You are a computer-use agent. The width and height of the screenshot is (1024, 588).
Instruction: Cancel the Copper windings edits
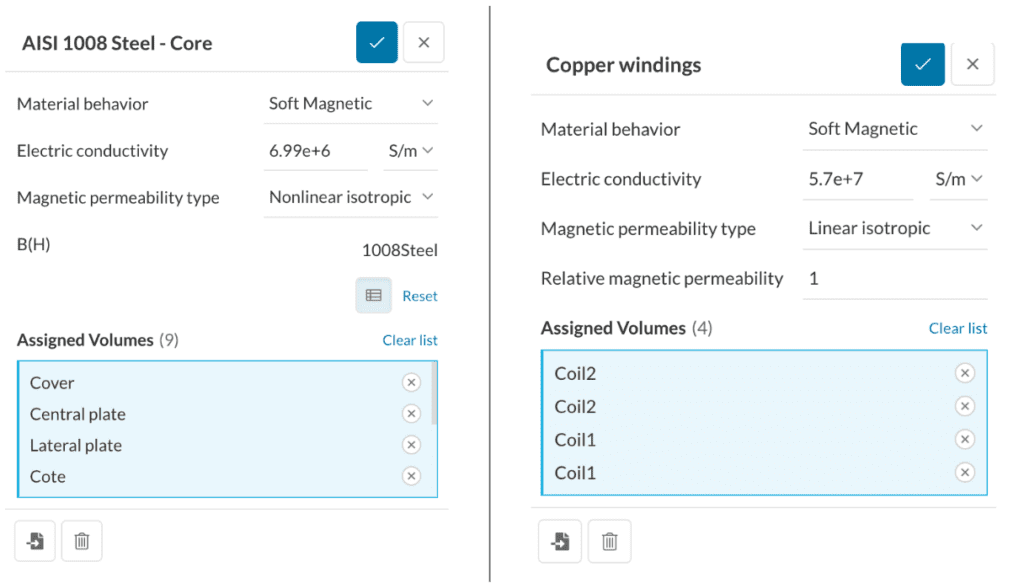(x=972, y=64)
